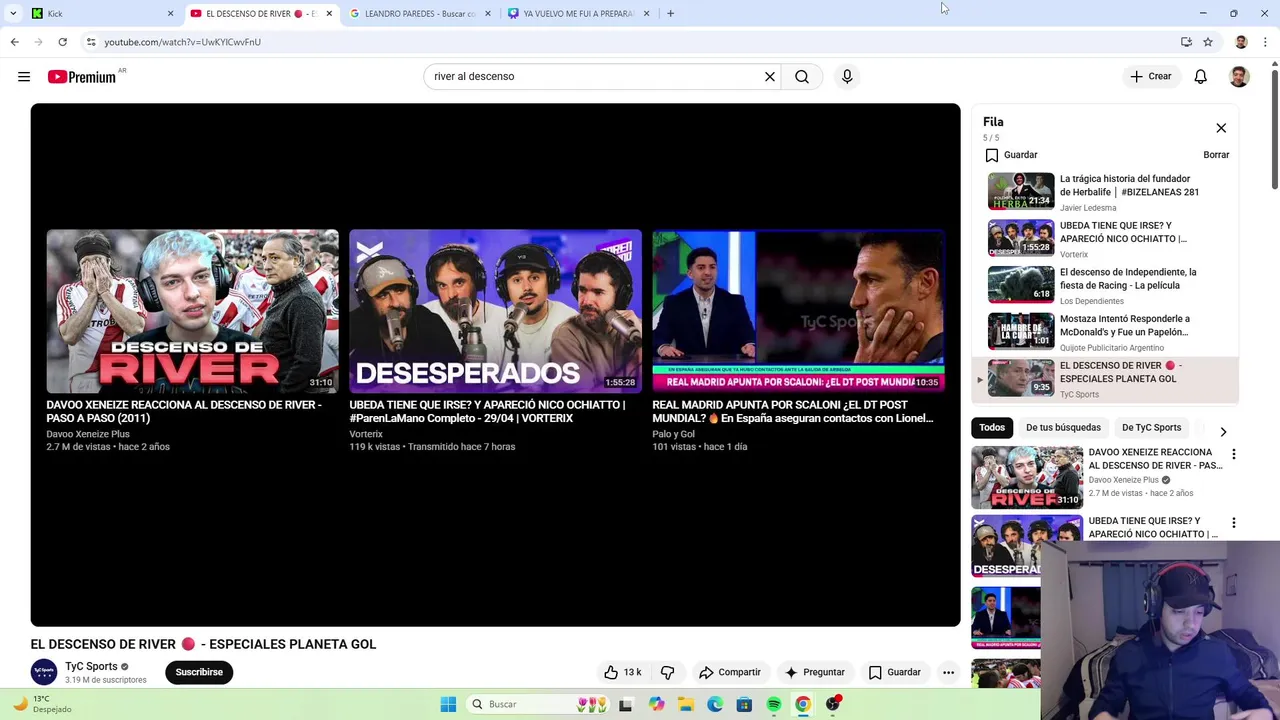Open the Windows taskbar Buscar search box
1280x720 pixels.
(538, 704)
